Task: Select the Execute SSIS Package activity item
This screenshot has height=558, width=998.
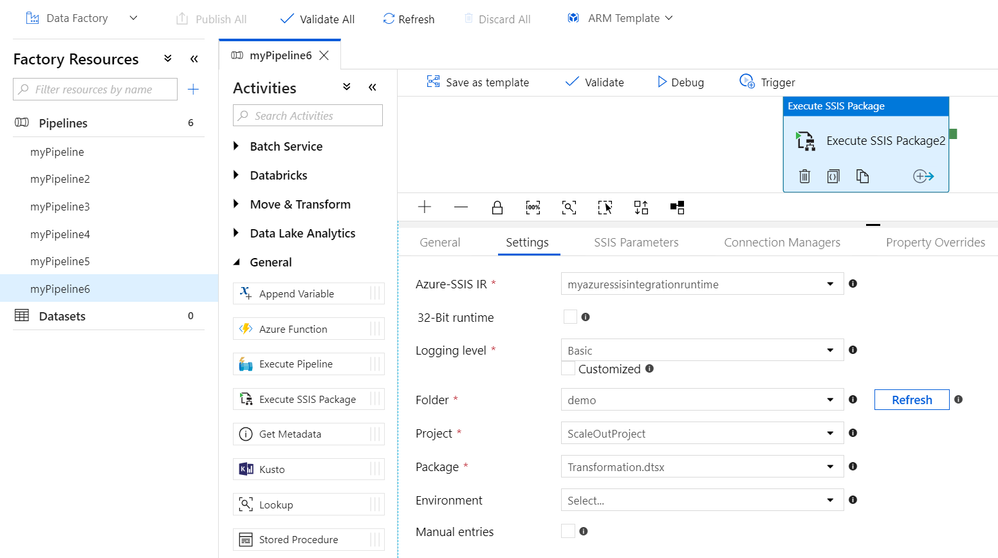Action: click(309, 399)
